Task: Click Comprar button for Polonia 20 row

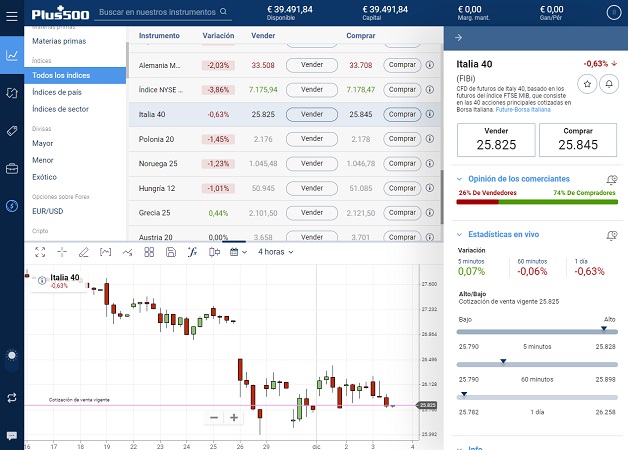Action: pyautogui.click(x=402, y=139)
